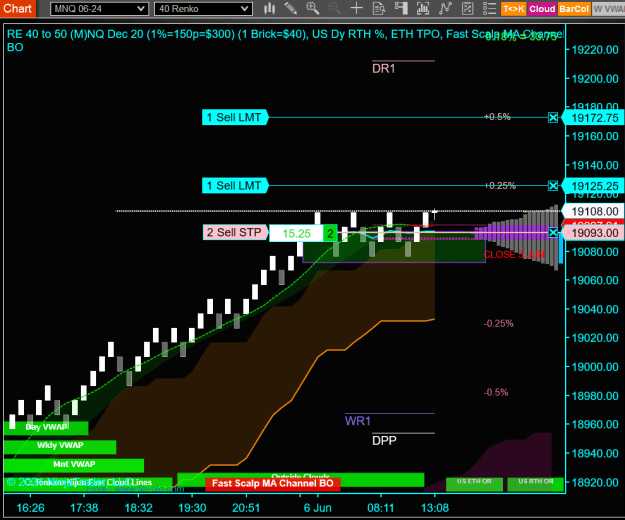Click the Mnt VWAP label
This screenshot has width=625, height=520.
point(74,464)
